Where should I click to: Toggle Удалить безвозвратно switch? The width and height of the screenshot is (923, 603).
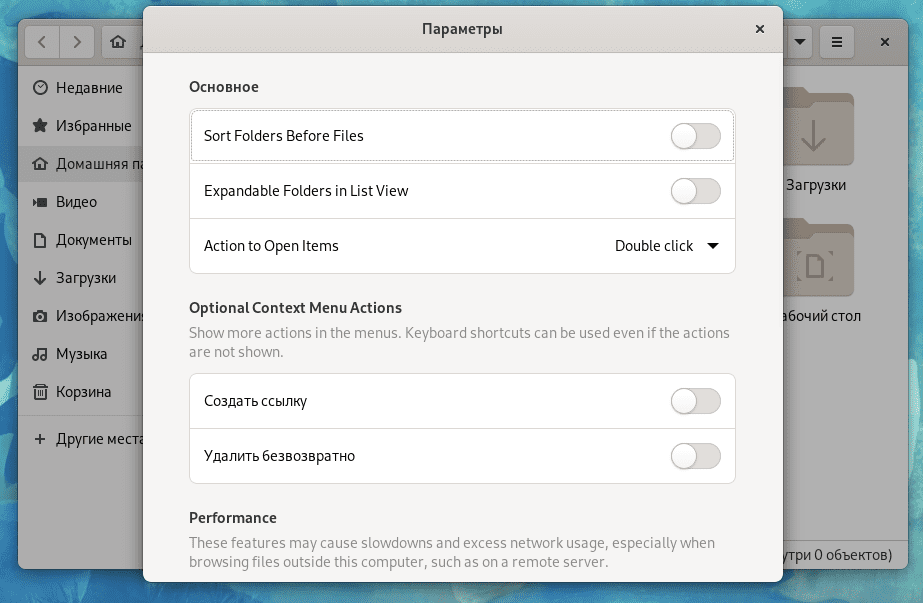click(695, 456)
